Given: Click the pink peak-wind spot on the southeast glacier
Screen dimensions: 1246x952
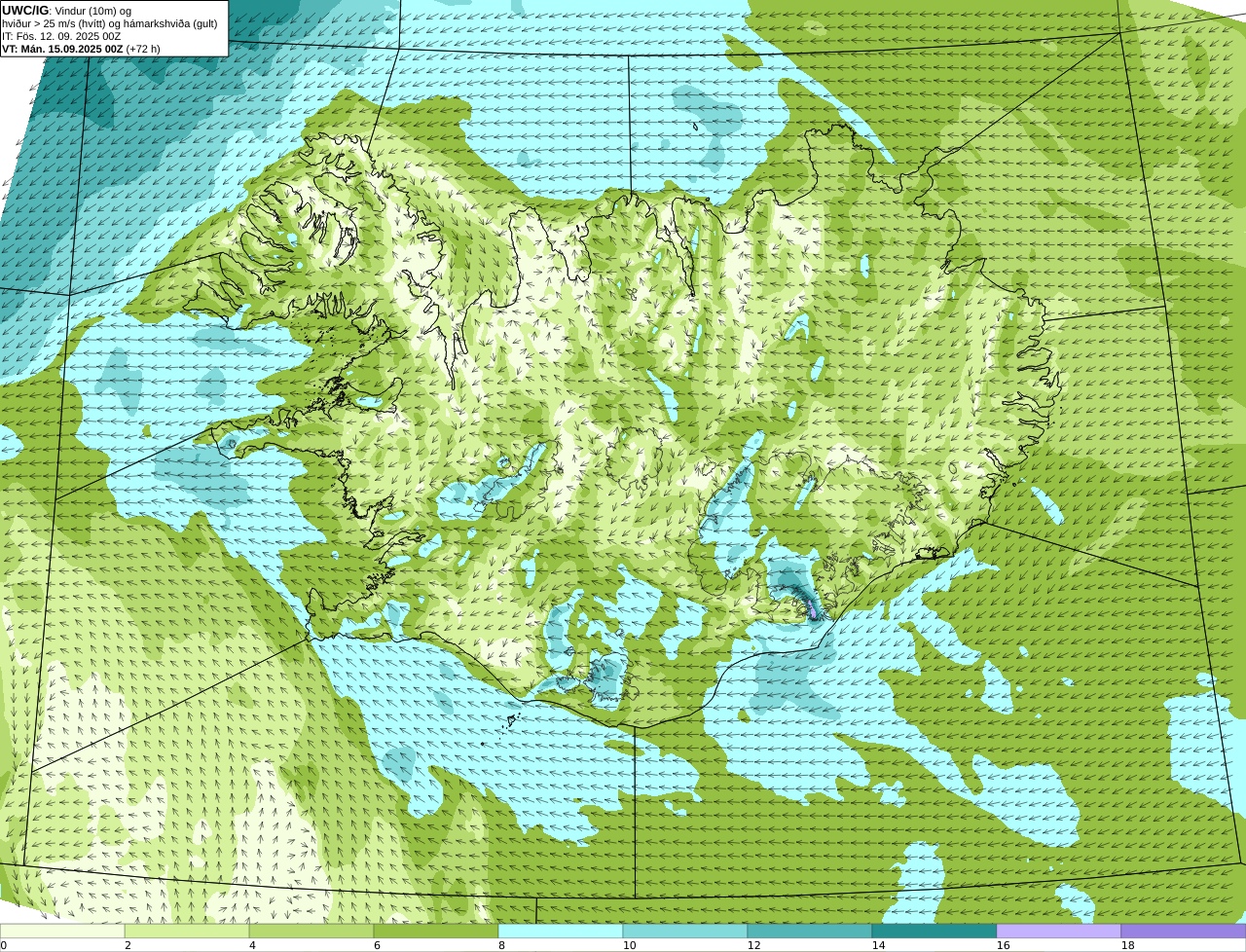Looking at the screenshot, I should pos(813,613).
